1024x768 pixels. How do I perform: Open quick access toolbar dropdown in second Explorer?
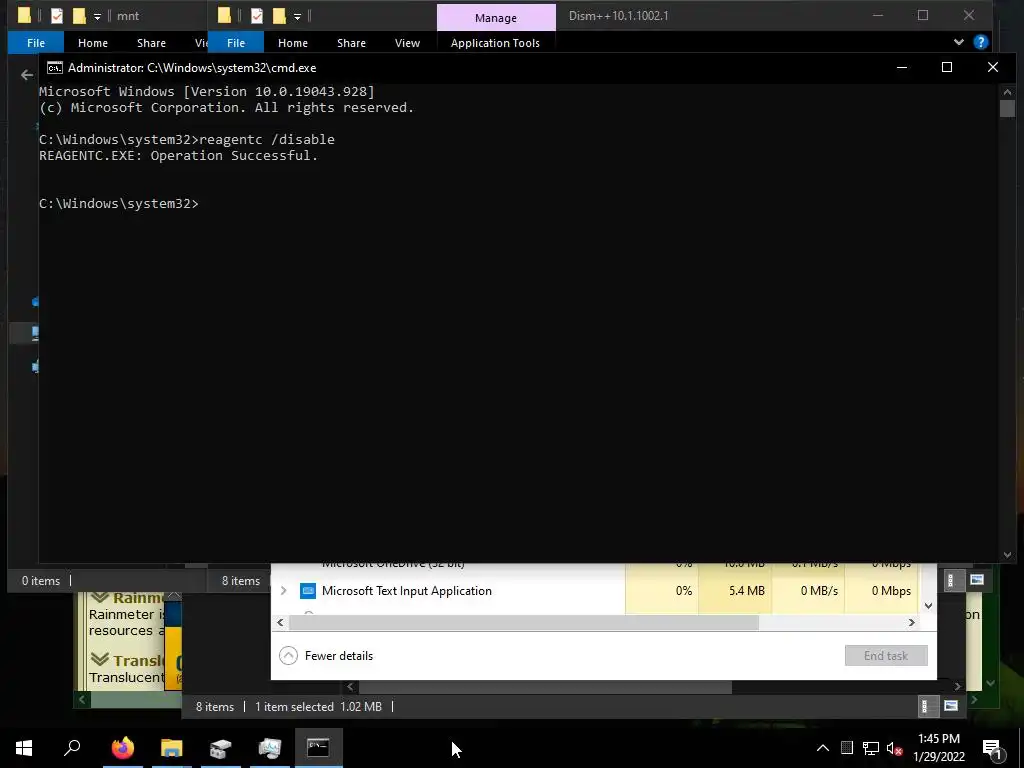coord(297,16)
